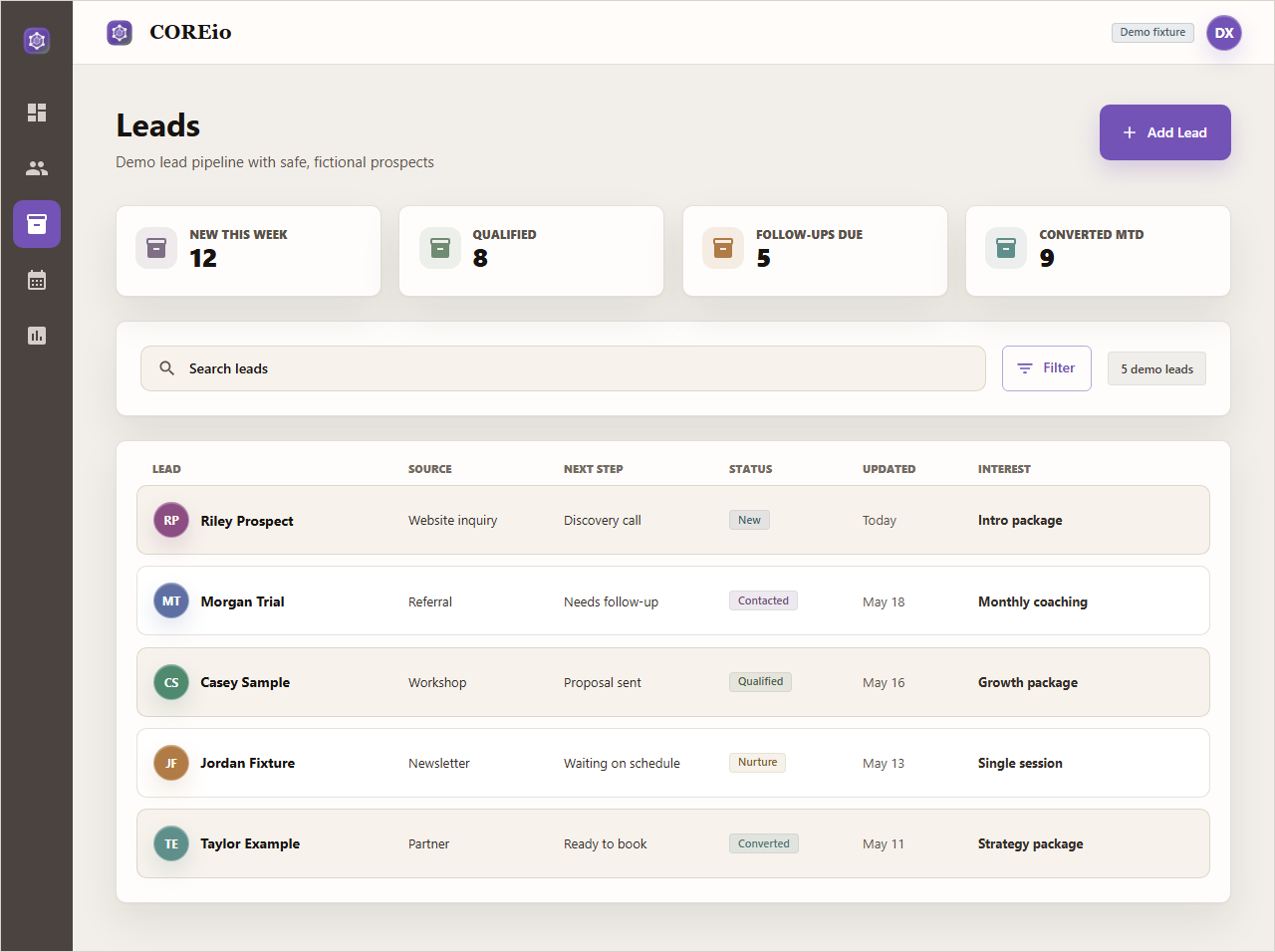Focus the Search leads input field
This screenshot has height=952, width=1275.
click(x=563, y=368)
